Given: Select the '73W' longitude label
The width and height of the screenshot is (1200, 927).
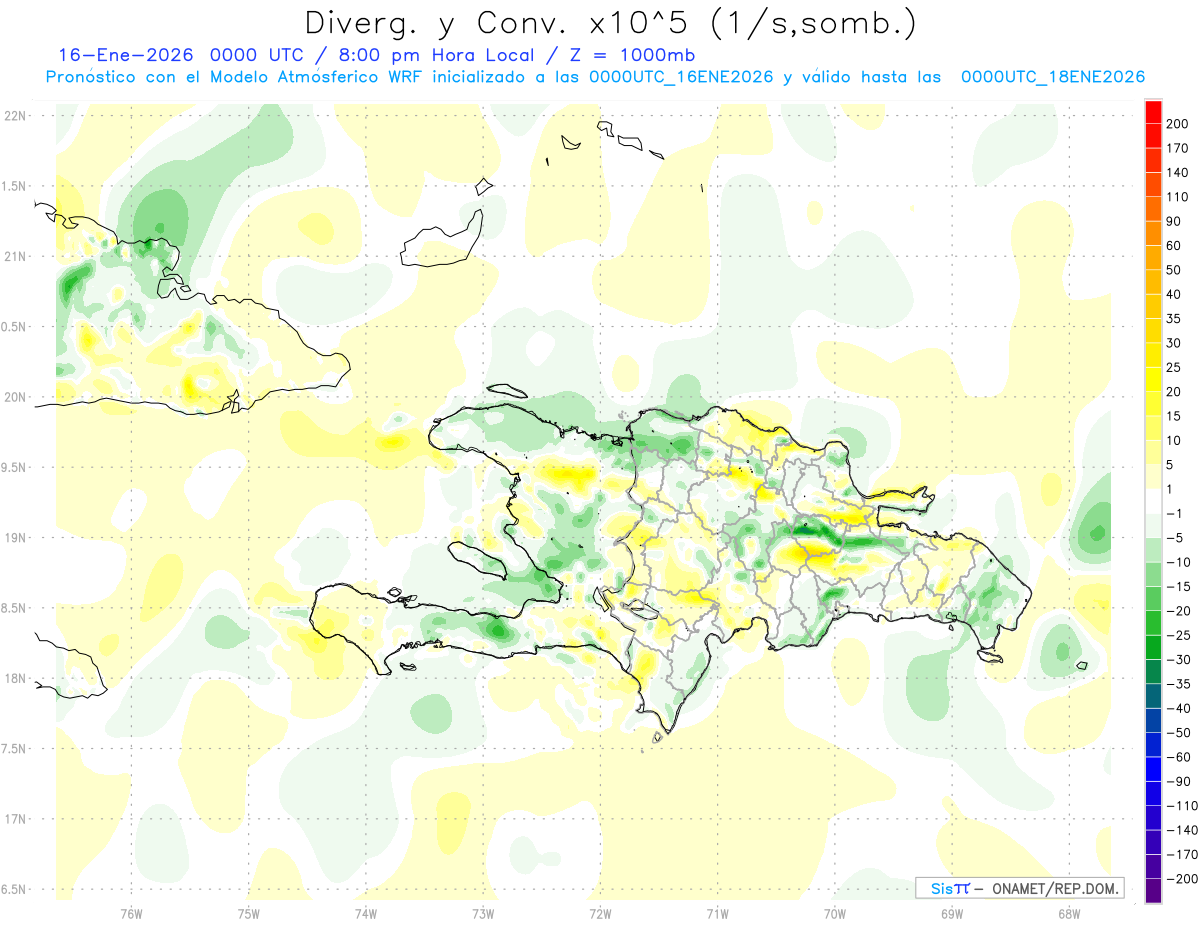Looking at the screenshot, I should (483, 913).
